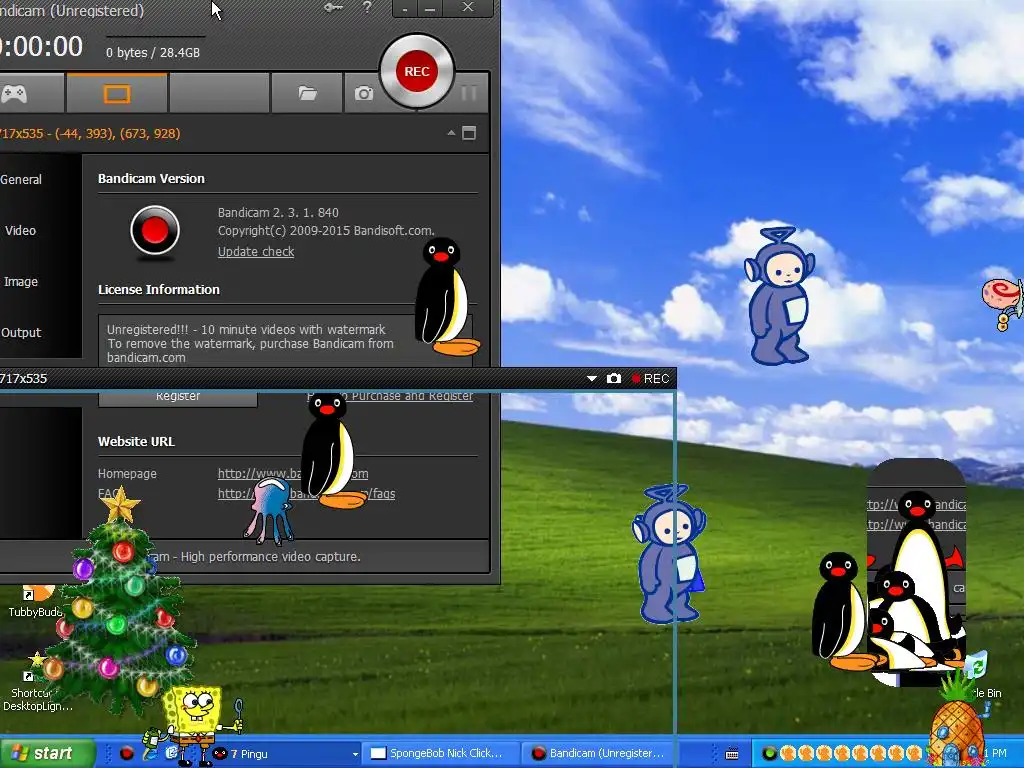This screenshot has height=768, width=1024.
Task: Toggle full screen target window icon
Action: (x=469, y=133)
